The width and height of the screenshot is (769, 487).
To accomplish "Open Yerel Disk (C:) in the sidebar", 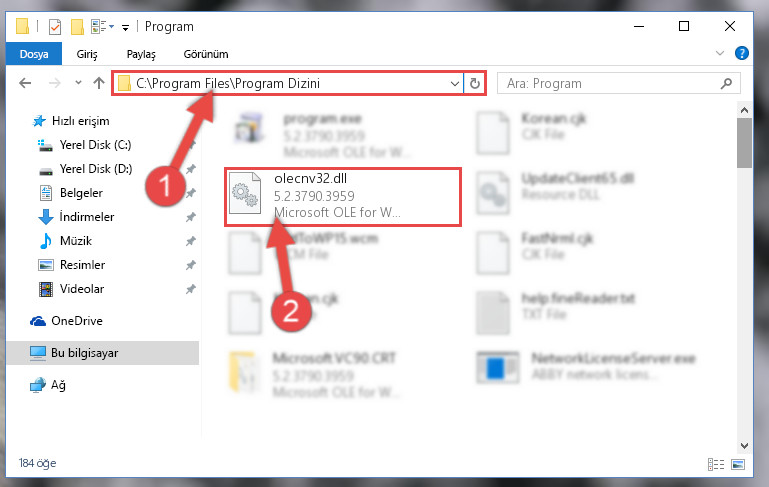I will click(95, 145).
